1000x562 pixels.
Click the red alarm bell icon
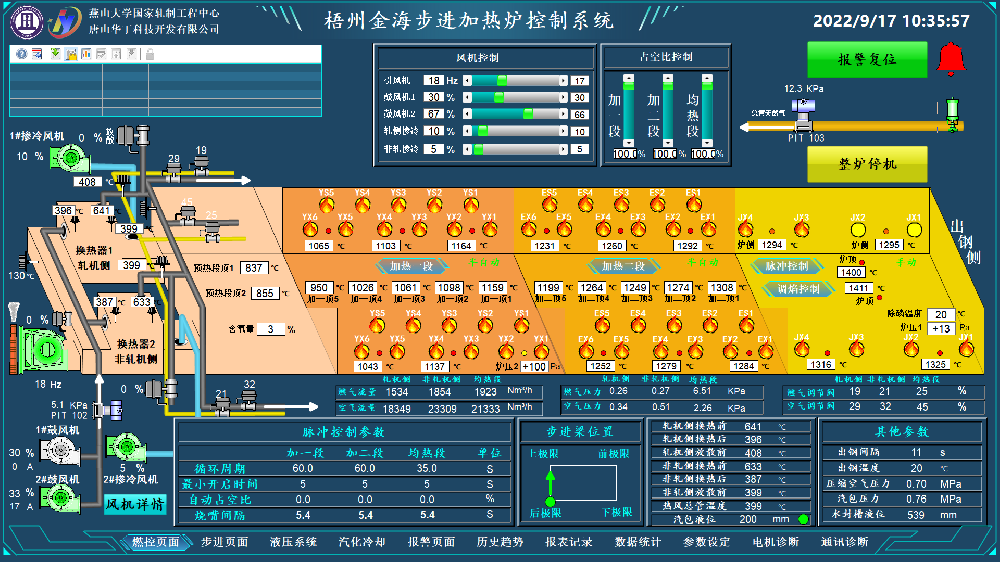click(952, 60)
